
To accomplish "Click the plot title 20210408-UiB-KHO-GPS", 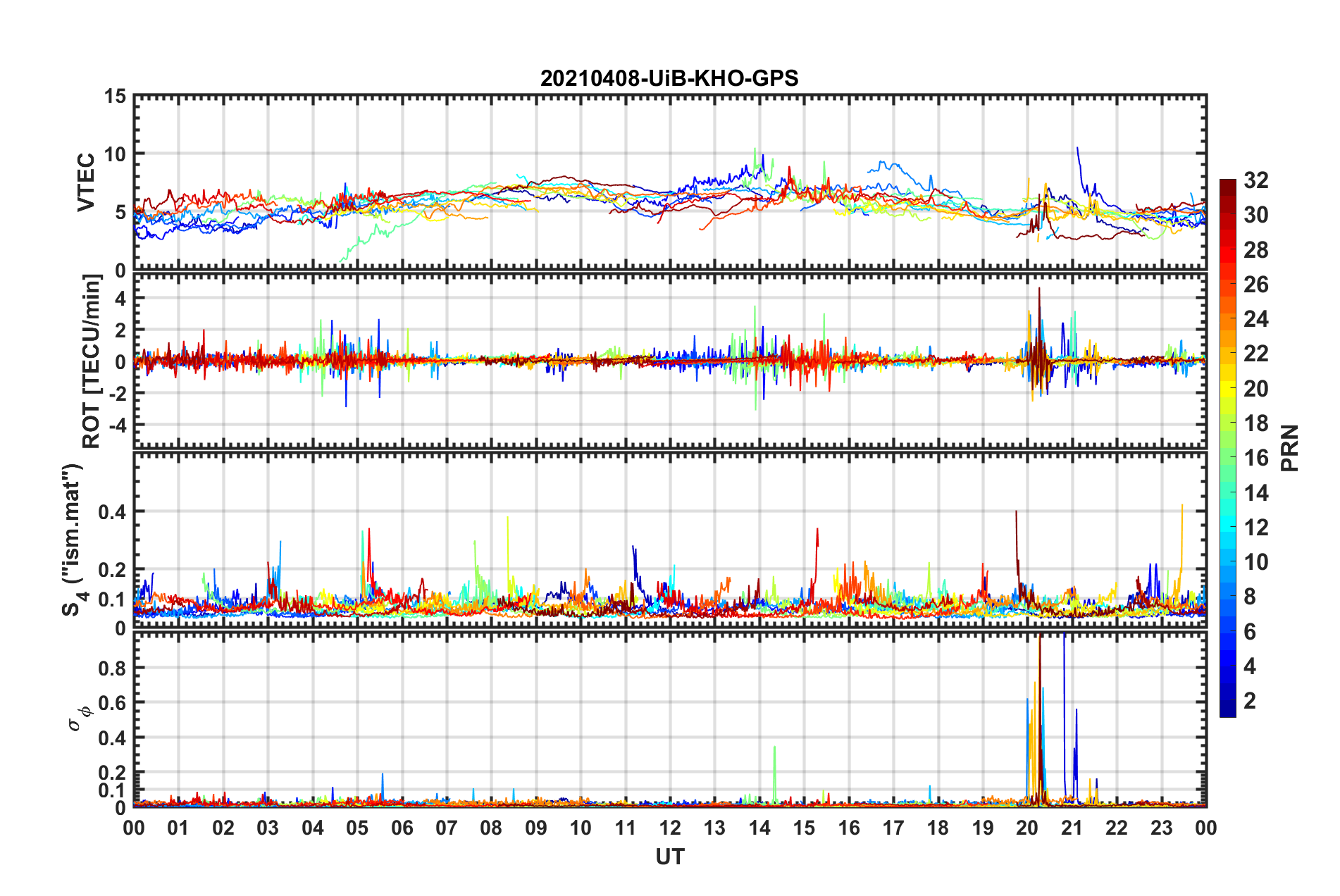I will (x=669, y=78).
